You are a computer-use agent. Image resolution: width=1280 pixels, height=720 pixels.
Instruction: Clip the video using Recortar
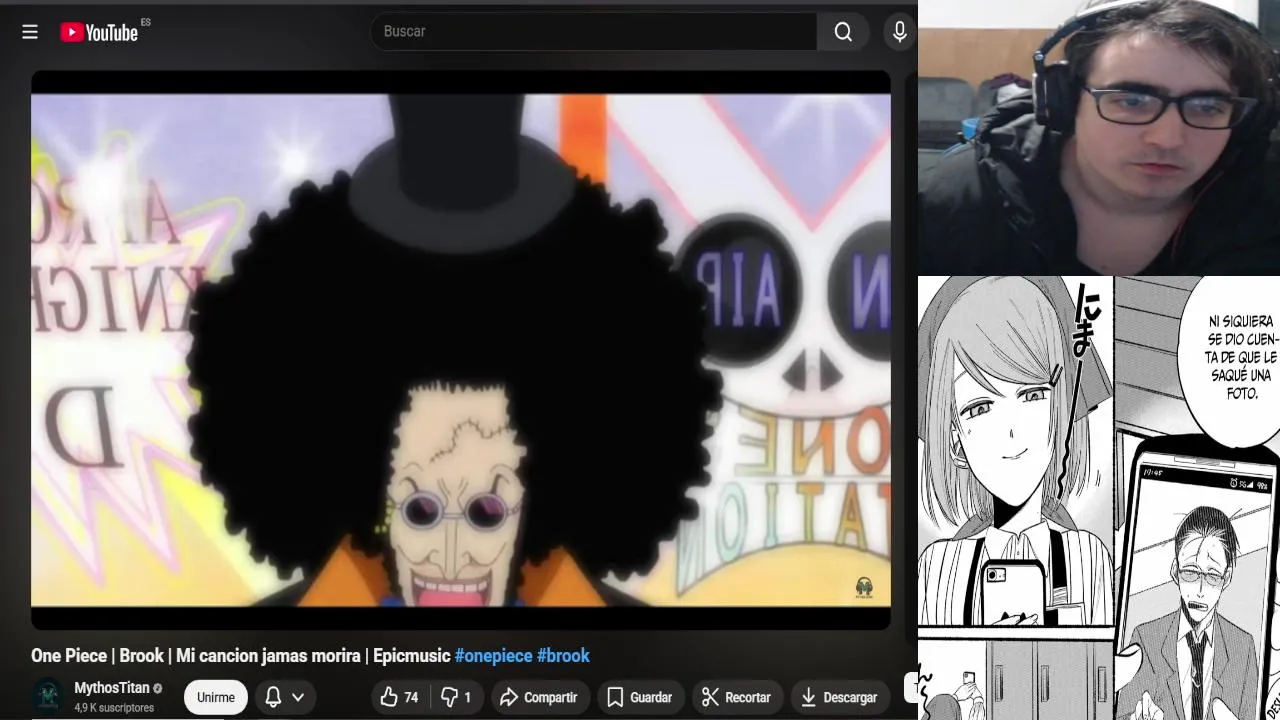tap(737, 697)
